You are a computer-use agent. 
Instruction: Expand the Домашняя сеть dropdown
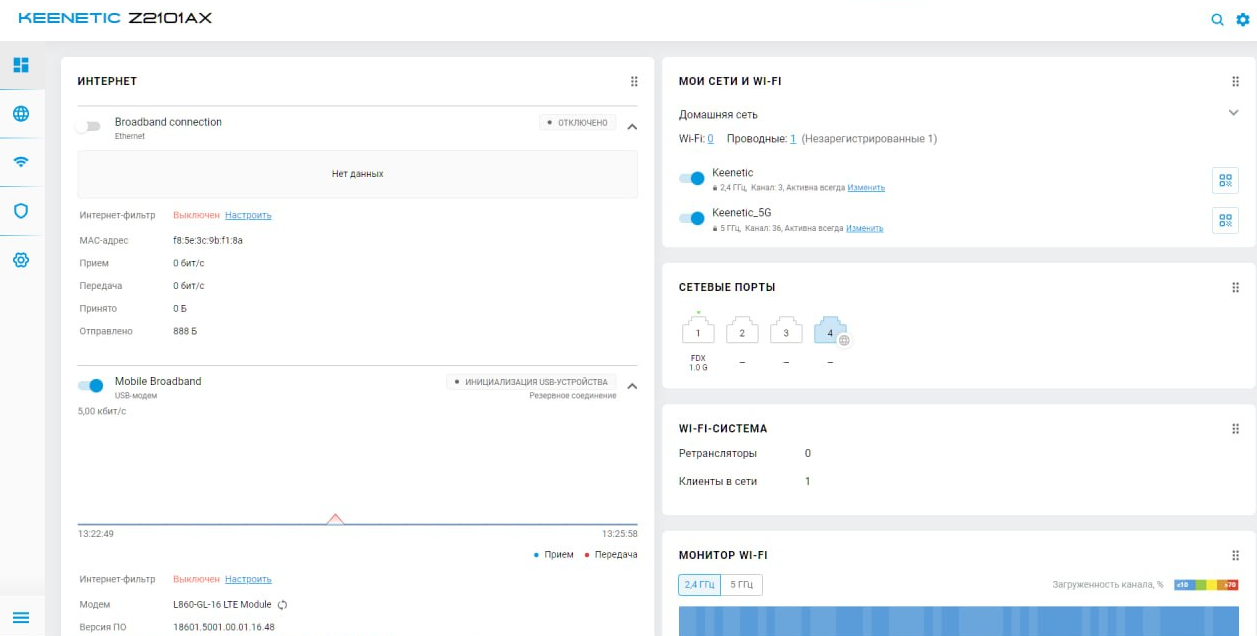point(1233,113)
